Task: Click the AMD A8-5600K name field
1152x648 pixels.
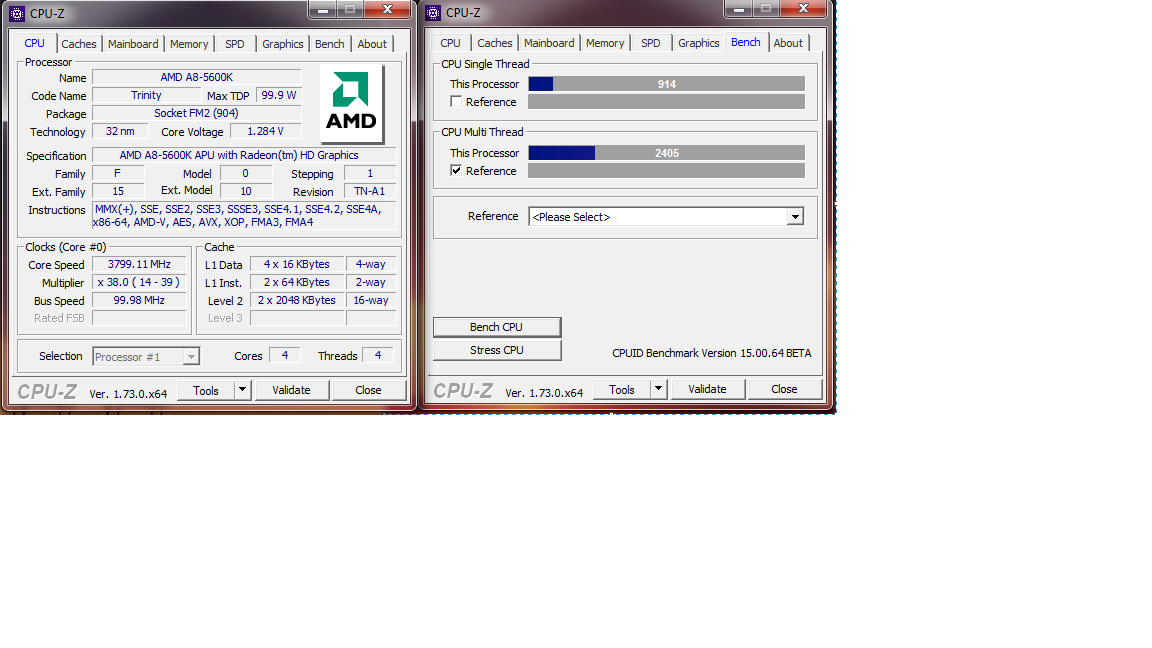Action: (x=197, y=77)
